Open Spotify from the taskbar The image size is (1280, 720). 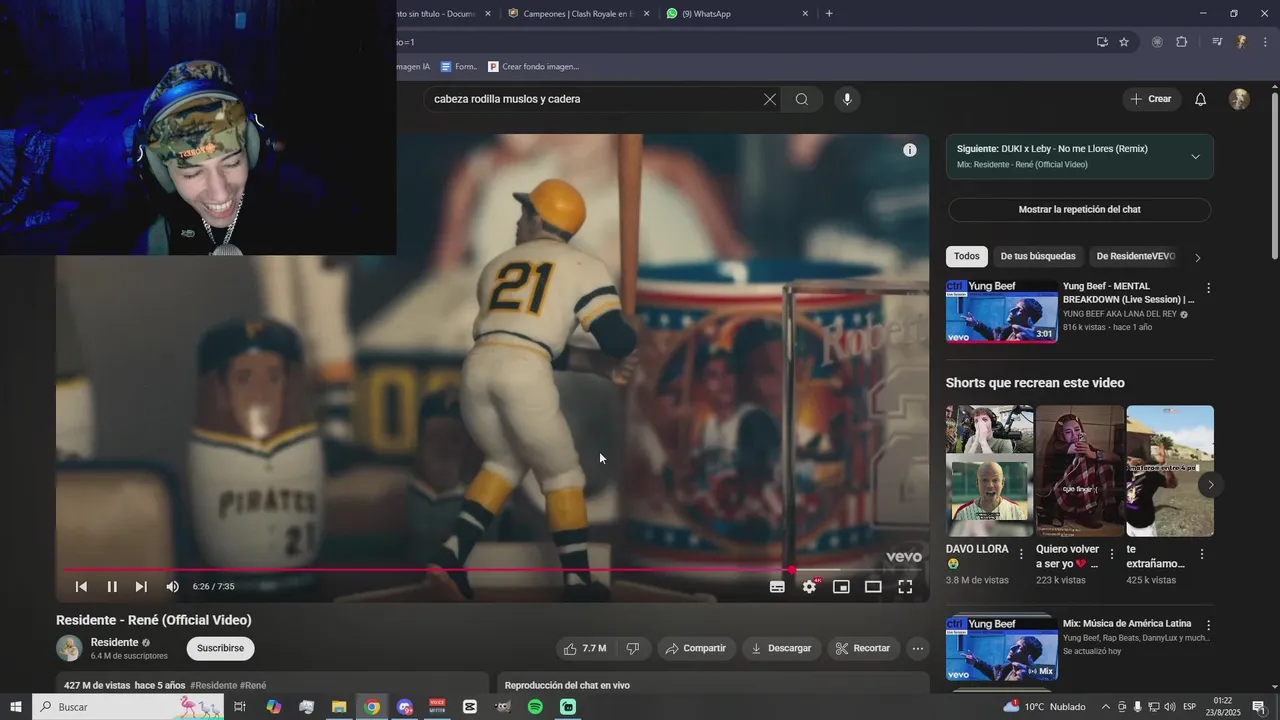535,707
